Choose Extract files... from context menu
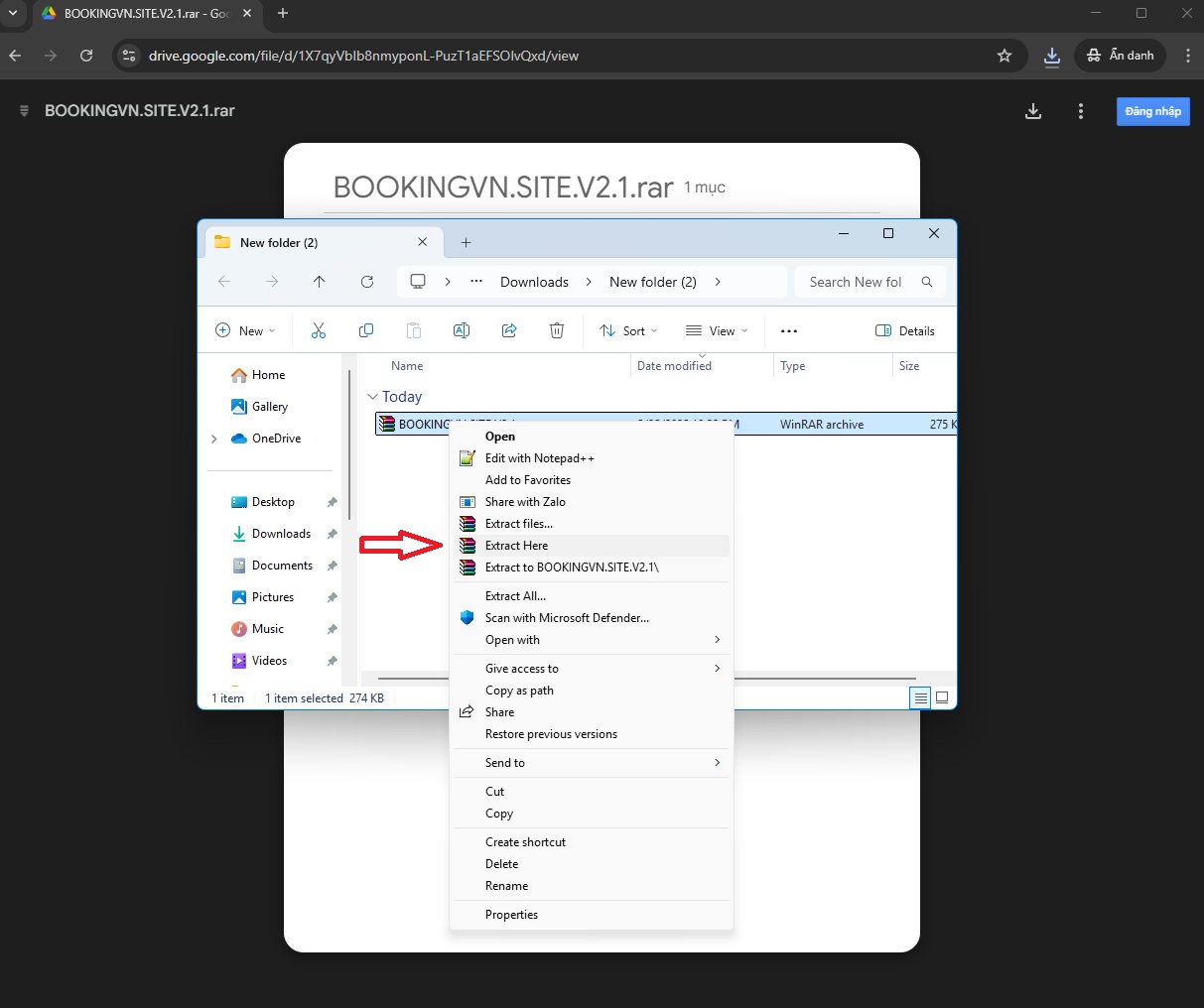The height and width of the screenshot is (1008, 1204). (592, 524)
